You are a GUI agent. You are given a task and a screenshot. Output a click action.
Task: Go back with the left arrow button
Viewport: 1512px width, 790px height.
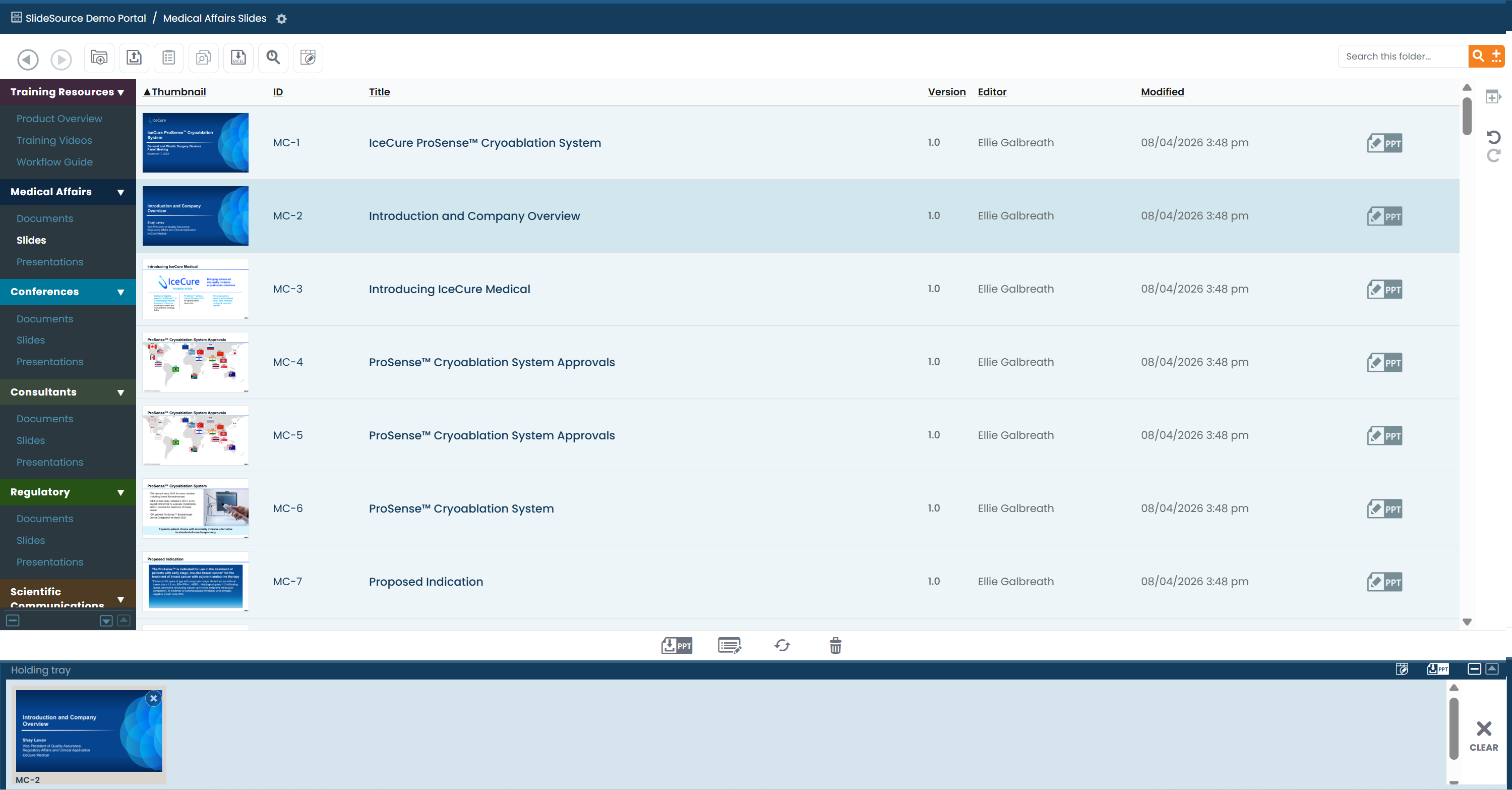click(x=28, y=59)
